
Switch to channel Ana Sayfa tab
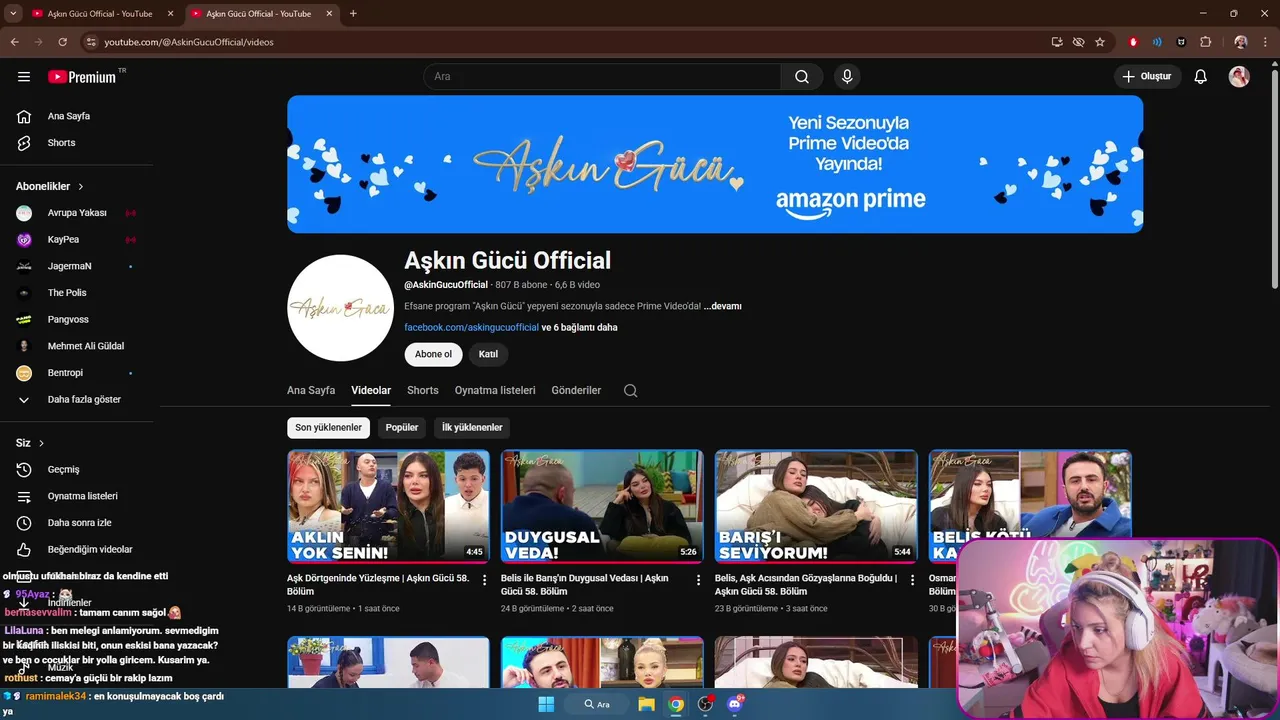[311, 391]
